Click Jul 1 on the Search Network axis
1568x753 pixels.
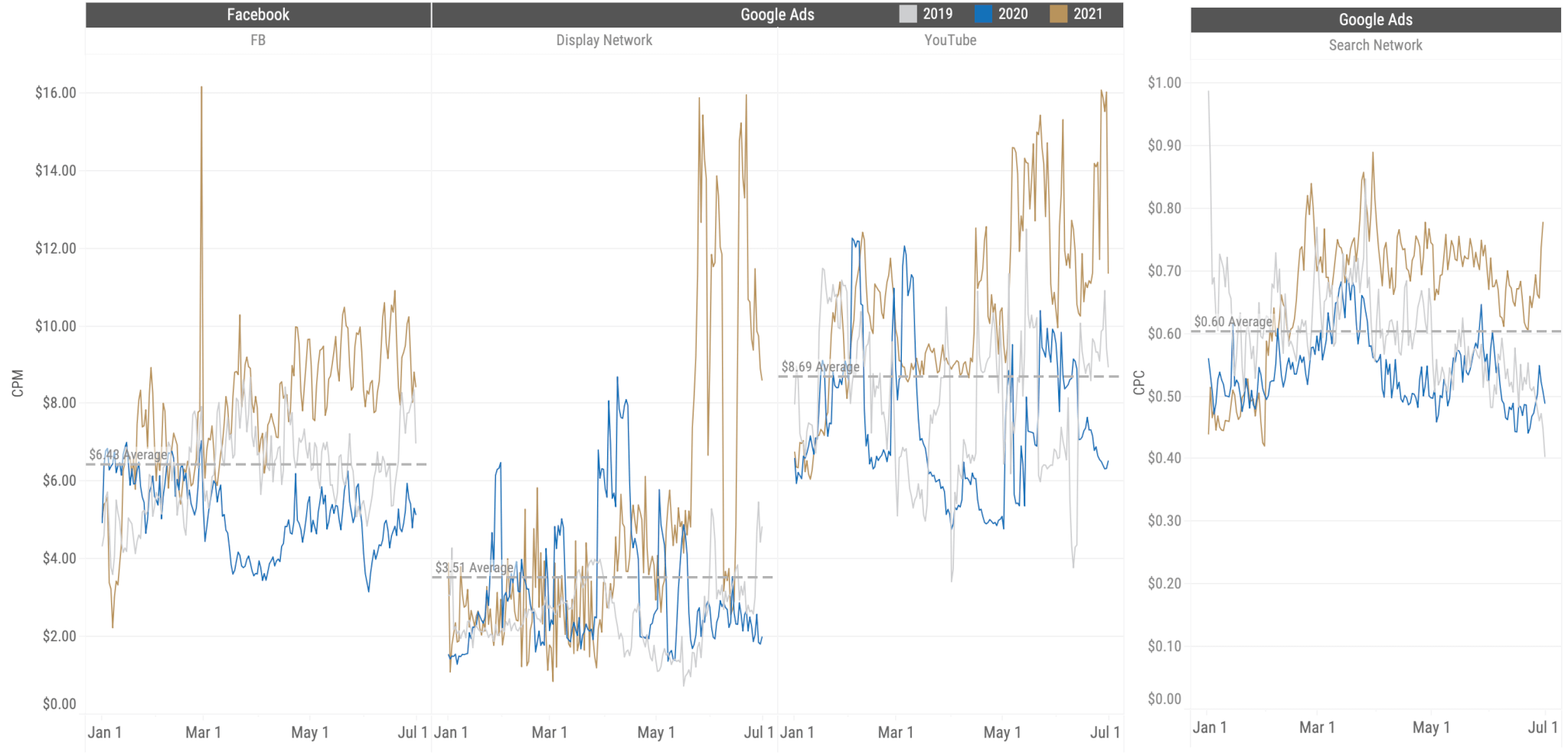point(1543,728)
